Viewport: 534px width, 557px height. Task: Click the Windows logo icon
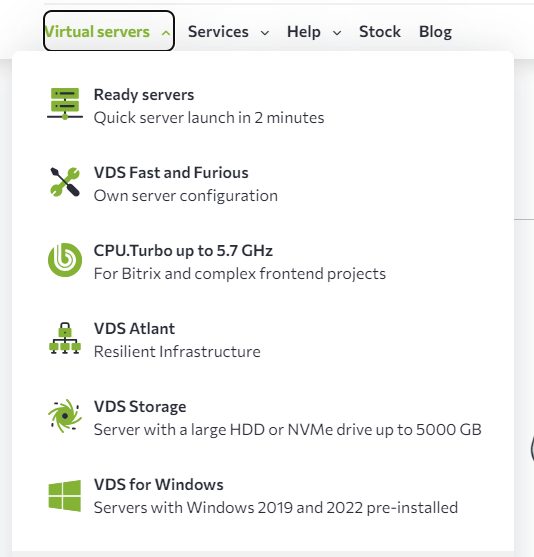tap(65, 496)
